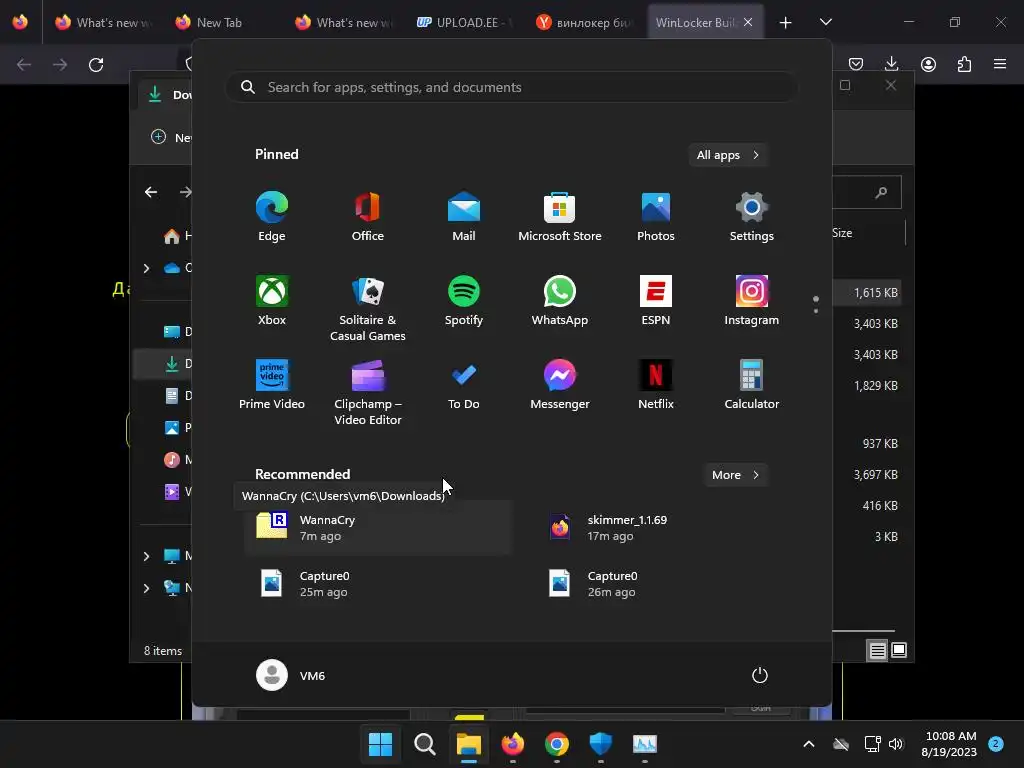
Task: Open a new Firefox tab
Action: [x=786, y=23]
